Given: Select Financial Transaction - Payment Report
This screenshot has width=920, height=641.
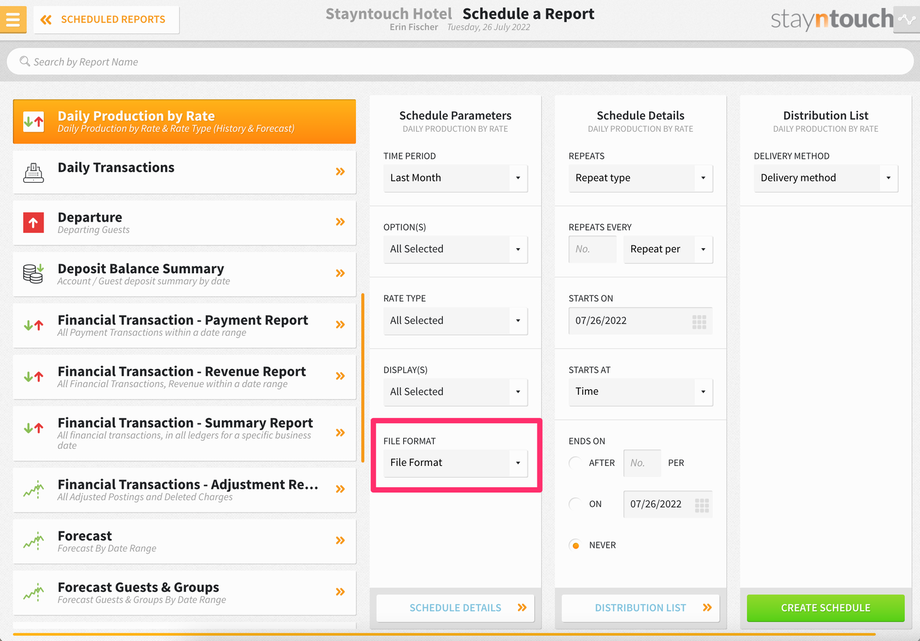Looking at the screenshot, I should 184,325.
